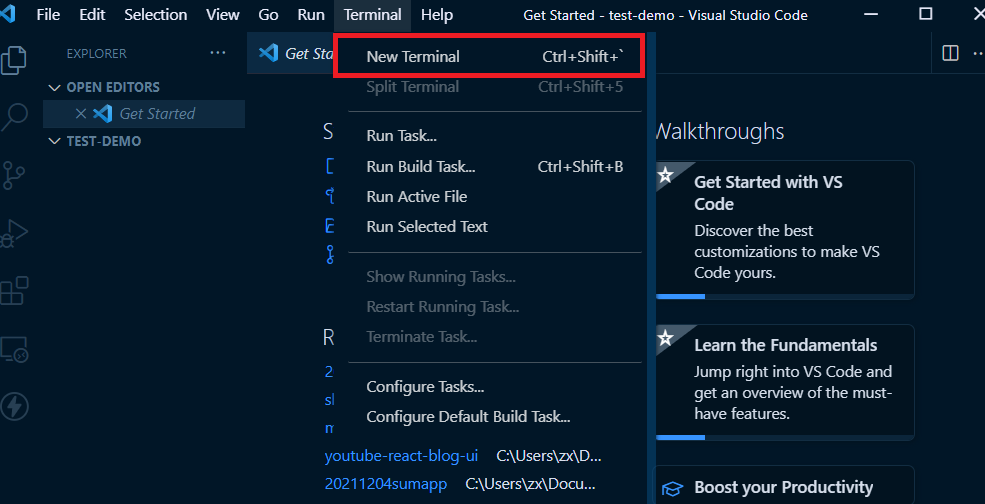Select Run Active File menu item
The width and height of the screenshot is (985, 504).
[x=495, y=197]
